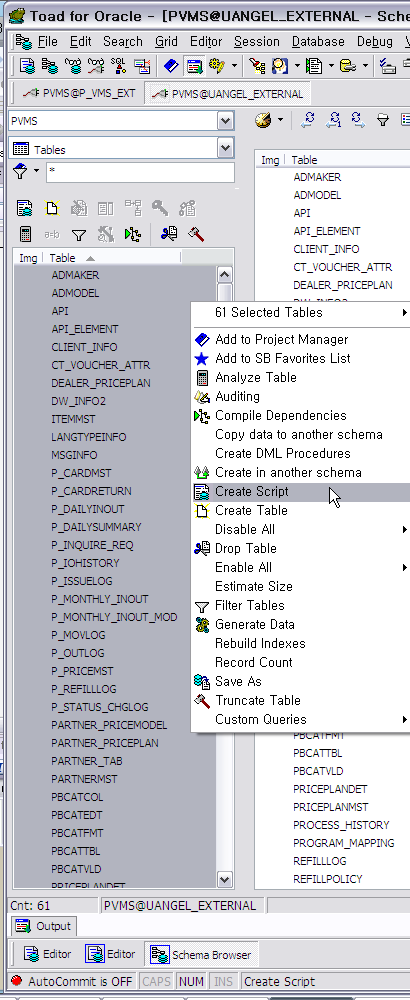Click the Compile Dependencies toolbar icon
The width and height of the screenshot is (410, 1000).
(133, 234)
